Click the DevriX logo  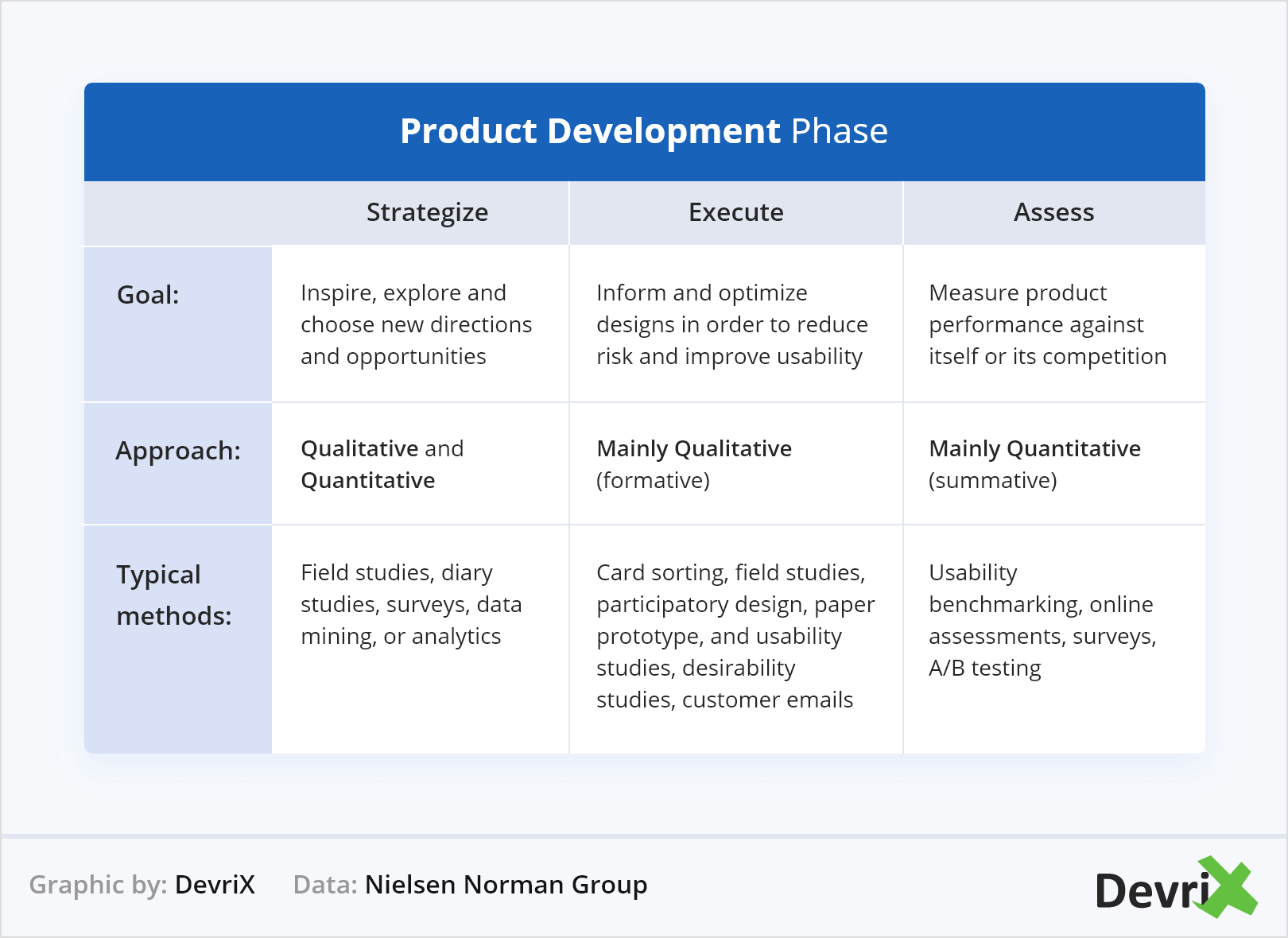coord(1176,887)
